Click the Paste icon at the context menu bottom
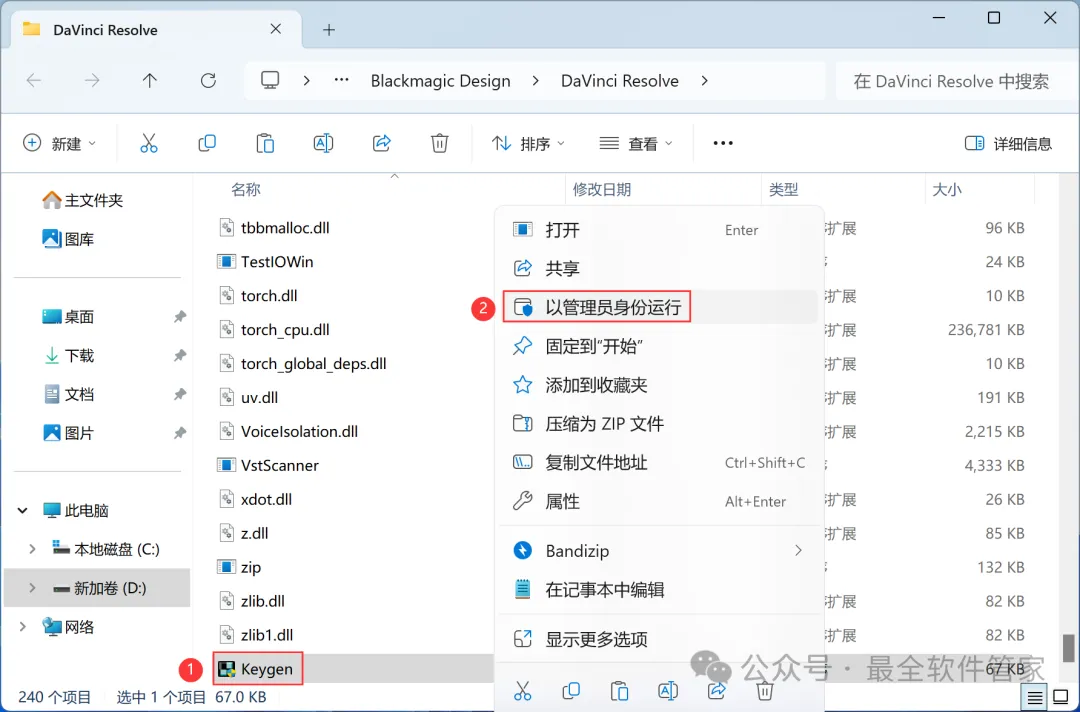 pyautogui.click(x=619, y=690)
